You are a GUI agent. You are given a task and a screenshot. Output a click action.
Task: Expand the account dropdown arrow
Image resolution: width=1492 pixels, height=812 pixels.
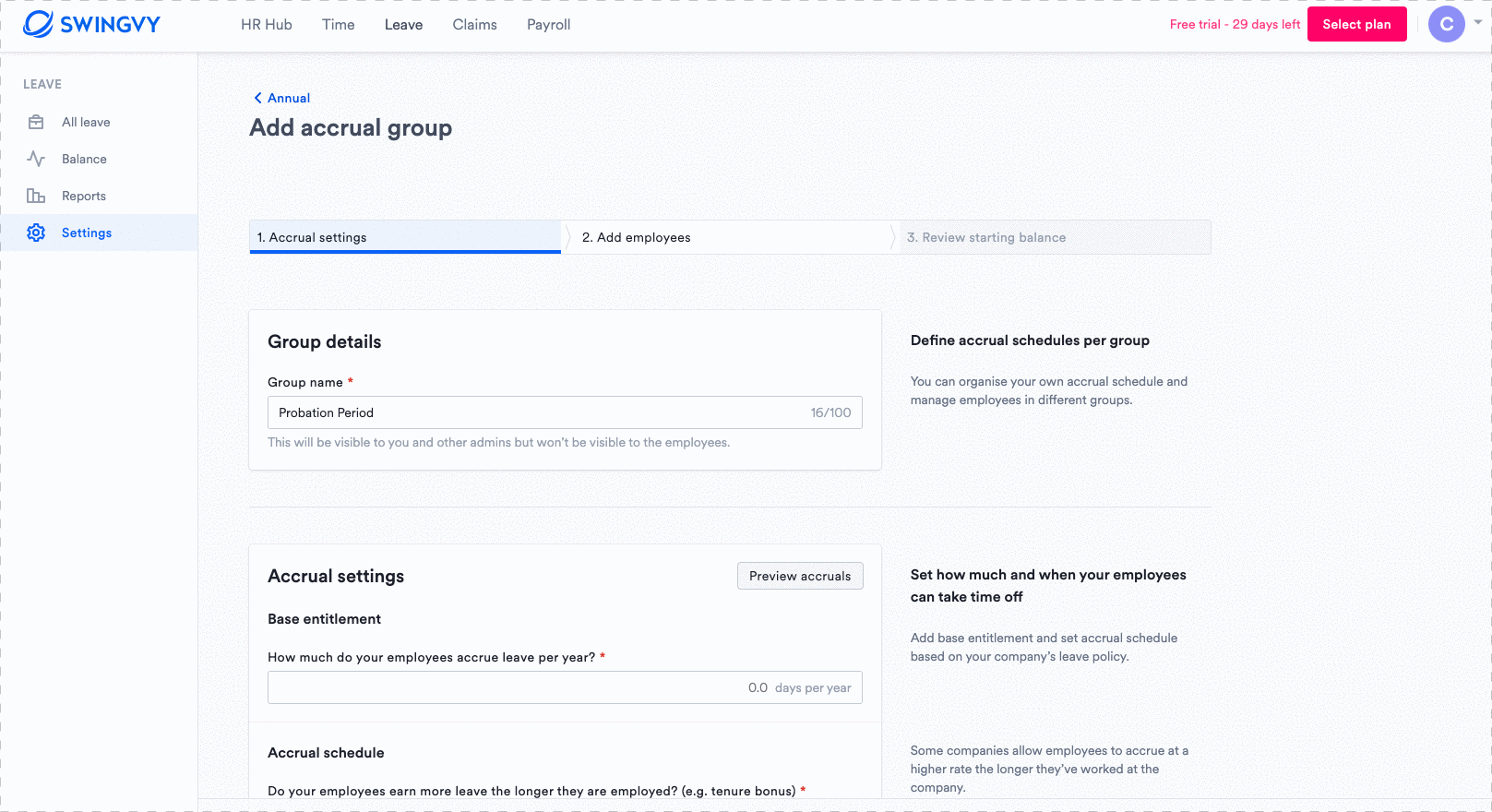click(x=1478, y=22)
